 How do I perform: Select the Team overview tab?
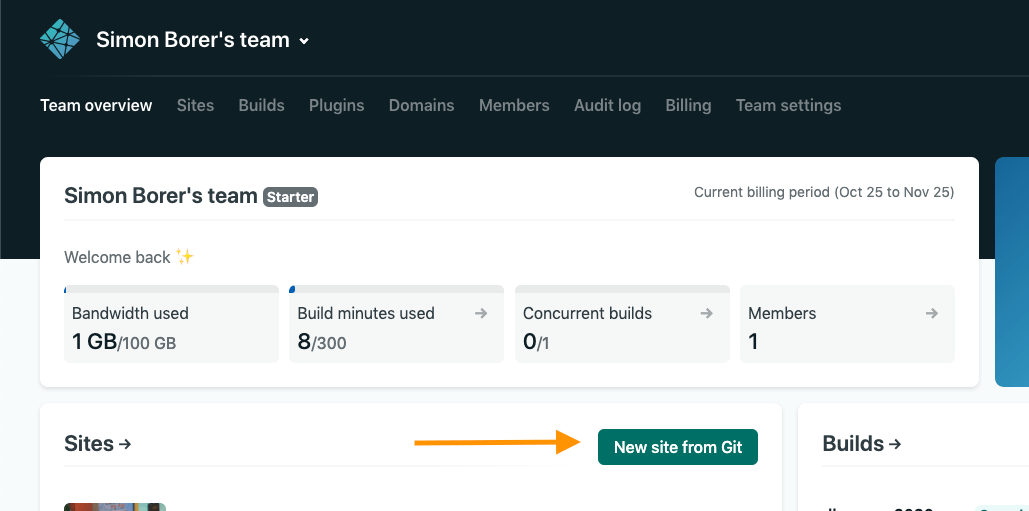[96, 105]
